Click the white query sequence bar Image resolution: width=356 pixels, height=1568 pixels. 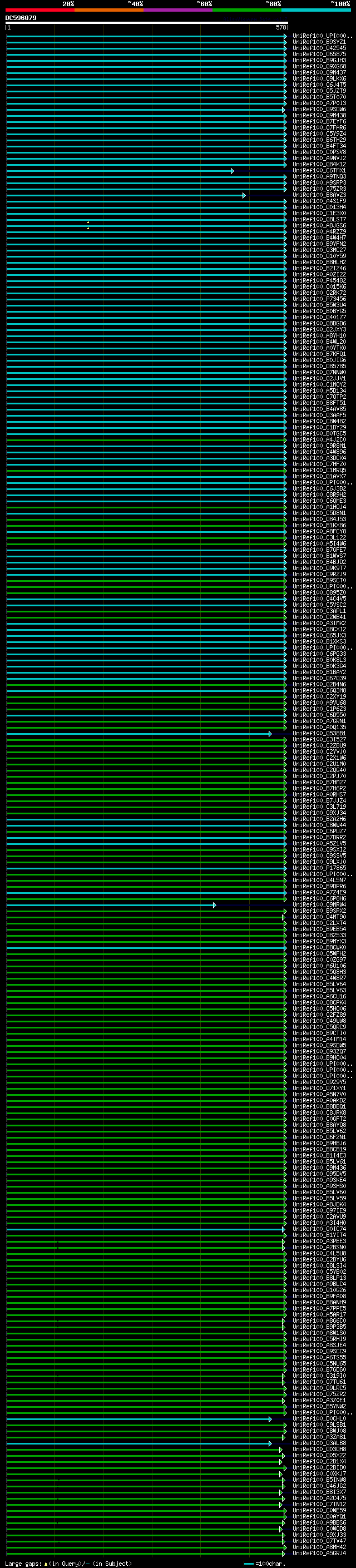pos(147,22)
